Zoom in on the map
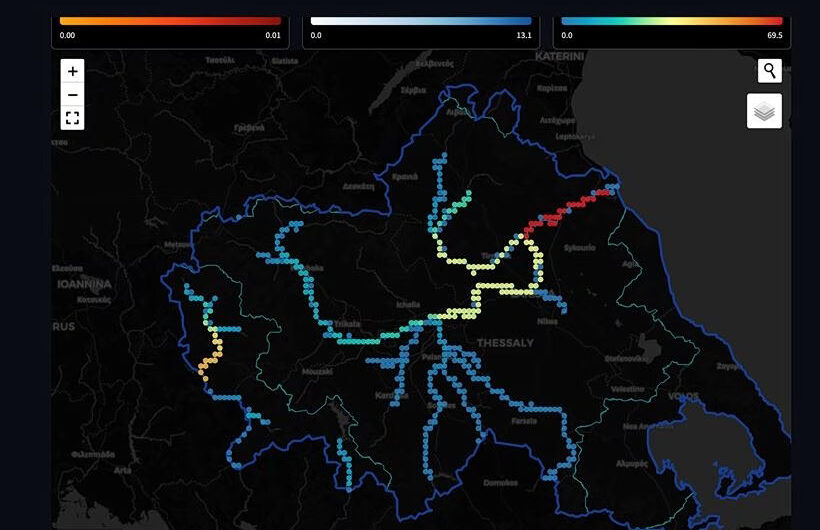 tap(73, 71)
